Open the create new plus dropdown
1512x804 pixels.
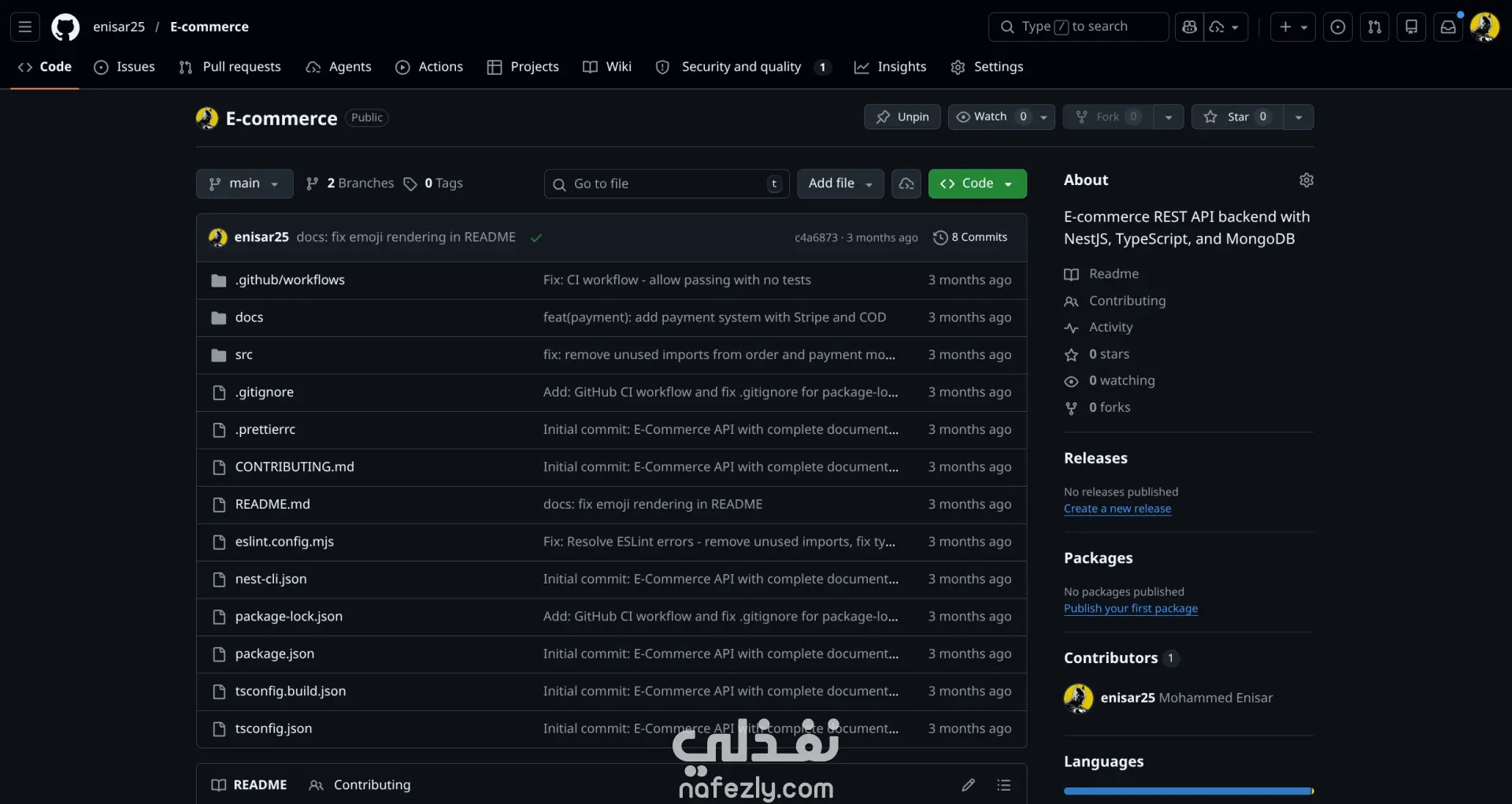pyautogui.click(x=1292, y=27)
